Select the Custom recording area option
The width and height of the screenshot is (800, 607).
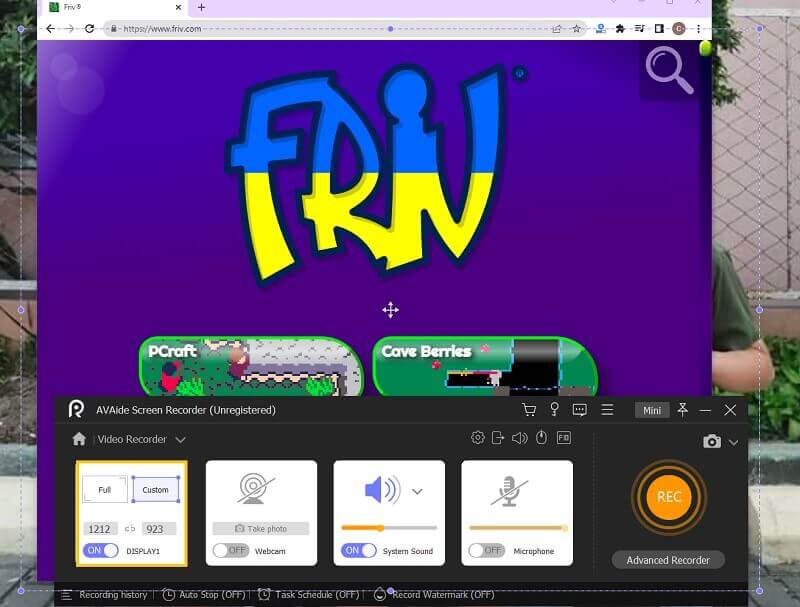click(x=156, y=490)
